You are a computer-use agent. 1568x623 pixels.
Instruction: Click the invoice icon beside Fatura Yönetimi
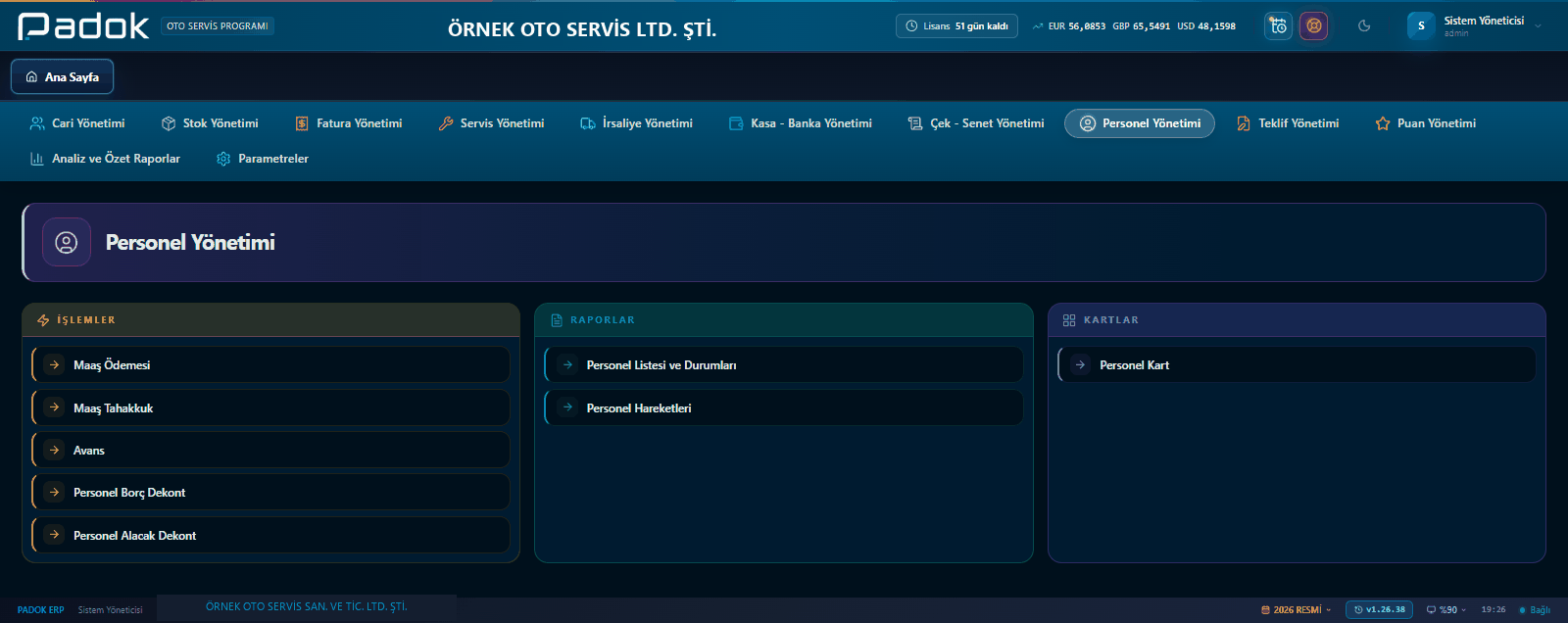pyautogui.click(x=302, y=123)
